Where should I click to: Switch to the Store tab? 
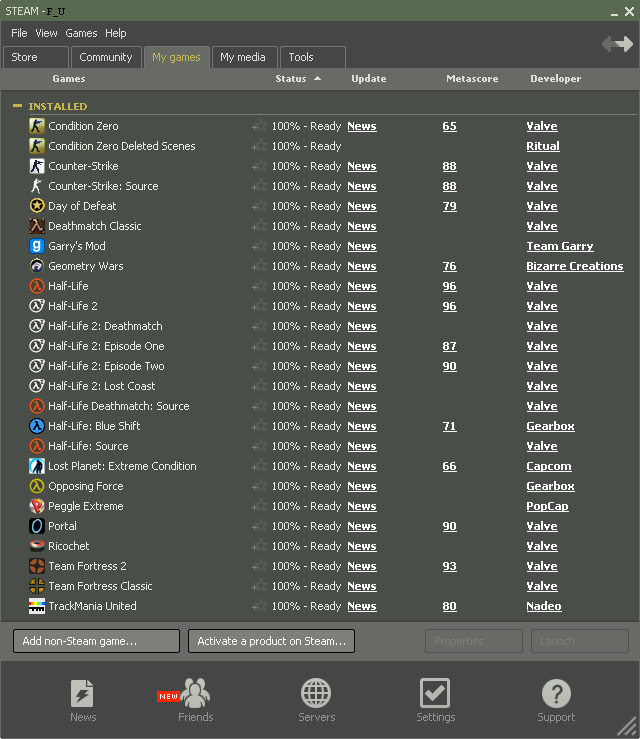tap(36, 57)
